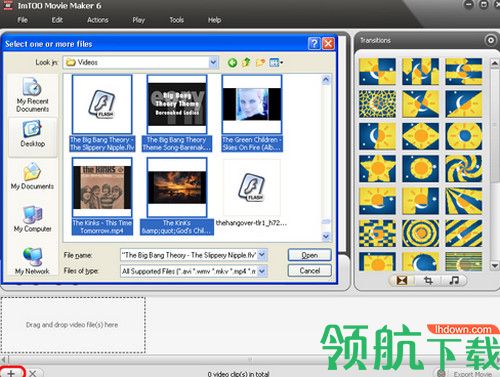Screen dimensions: 500x377
Task: Select the first transition in top row
Action: [377, 71]
